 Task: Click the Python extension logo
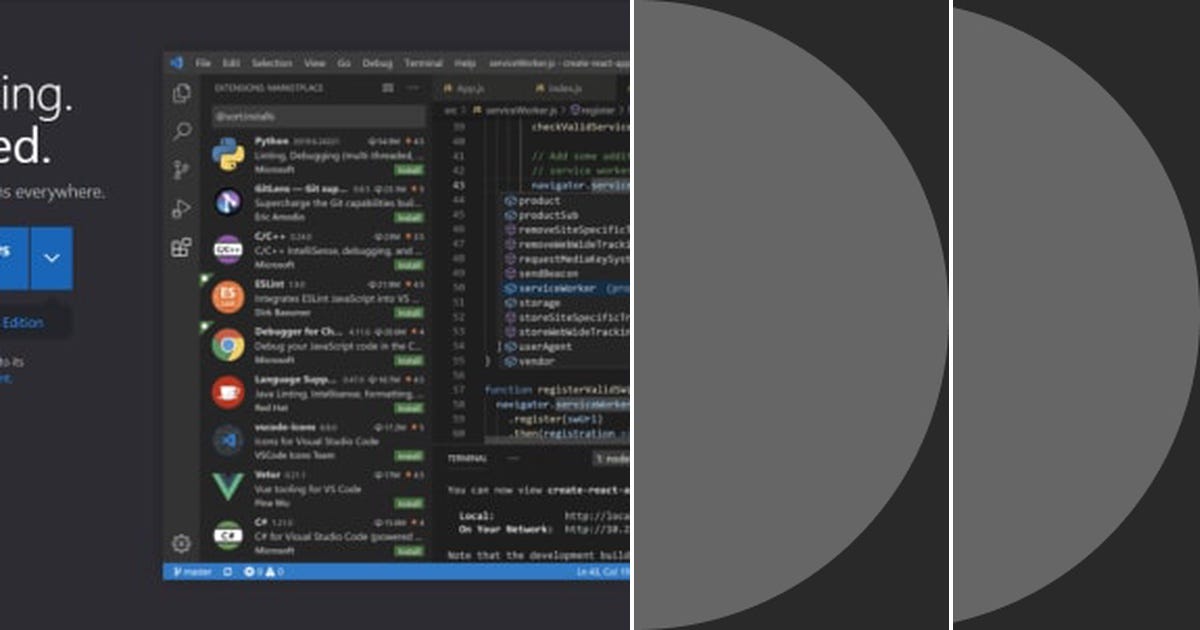[228, 155]
